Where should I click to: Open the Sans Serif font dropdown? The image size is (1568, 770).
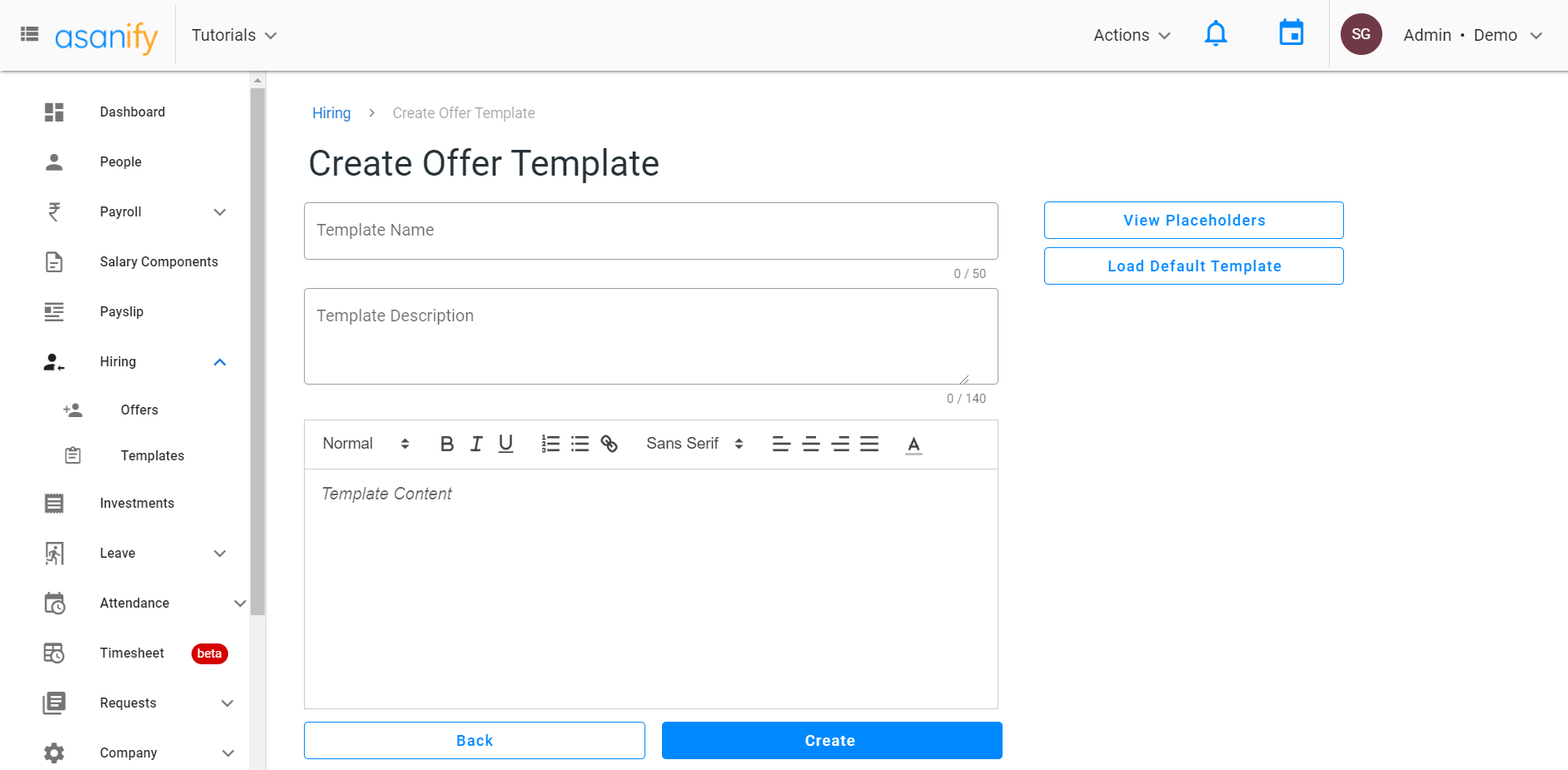[692, 444]
